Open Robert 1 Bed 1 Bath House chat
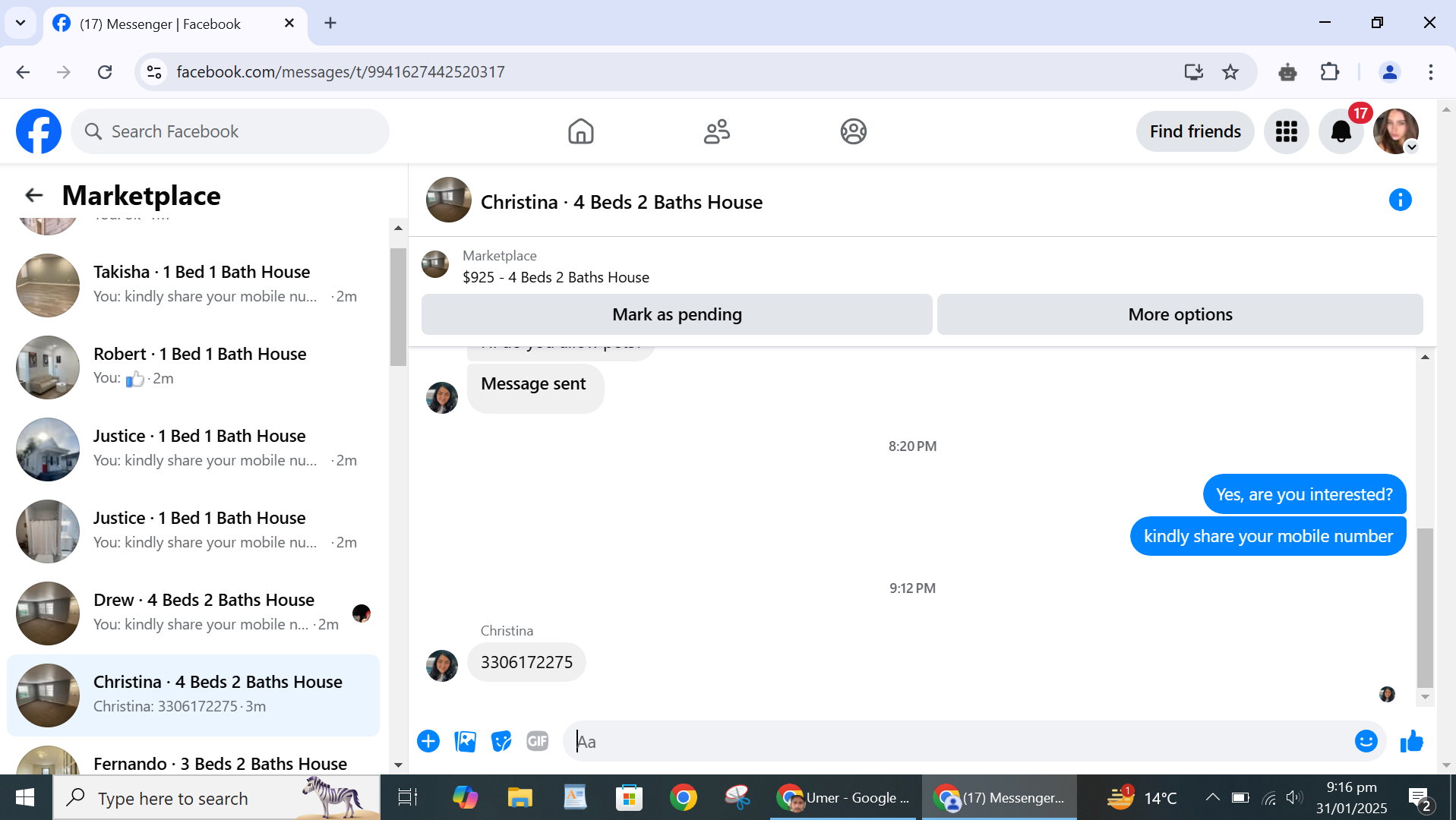This screenshot has width=1456, height=820. point(193,367)
